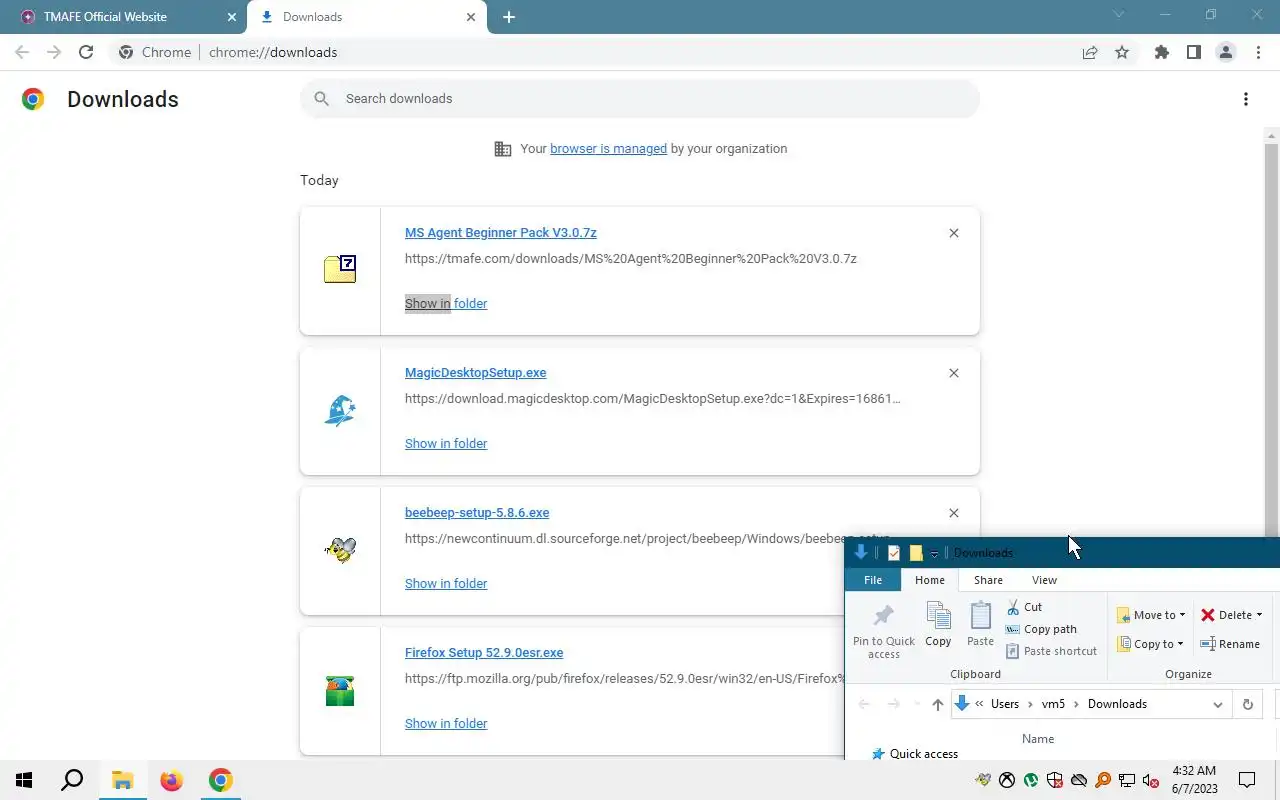Click Cut in Explorer ribbon
Viewport: 1280px width, 800px height.
pos(1025,607)
